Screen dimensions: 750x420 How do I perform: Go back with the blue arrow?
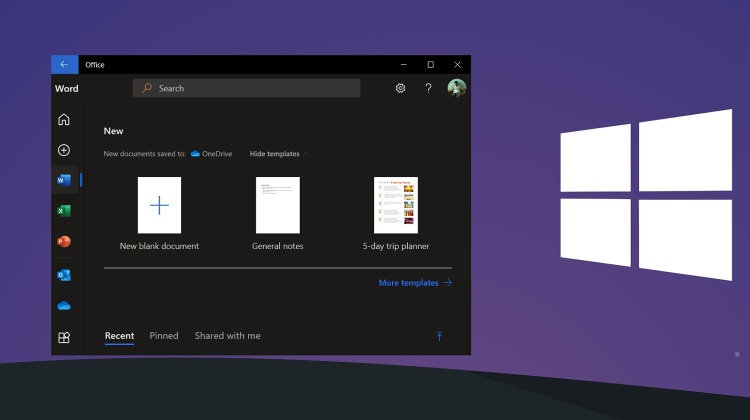coord(65,65)
